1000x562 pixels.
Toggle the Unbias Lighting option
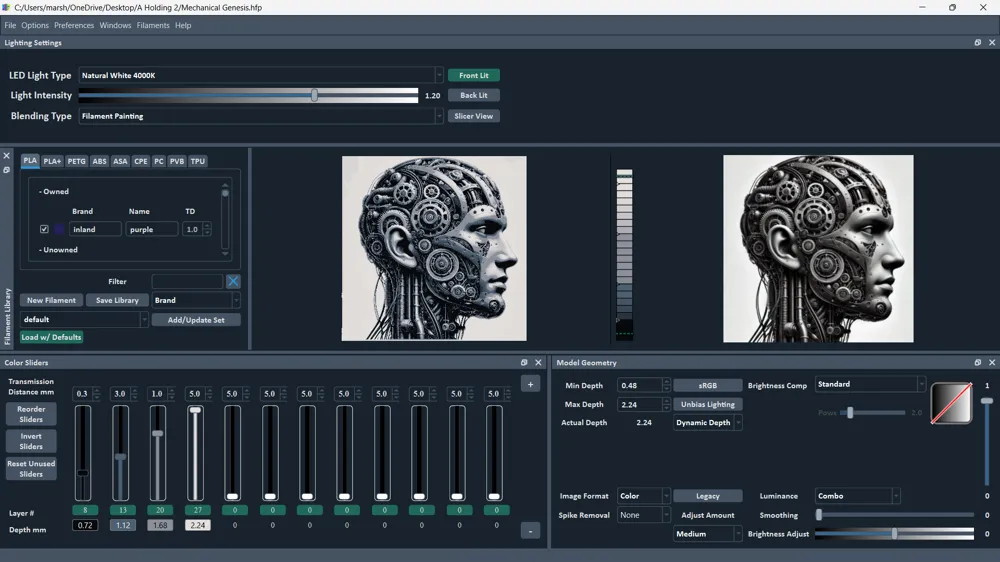(707, 405)
